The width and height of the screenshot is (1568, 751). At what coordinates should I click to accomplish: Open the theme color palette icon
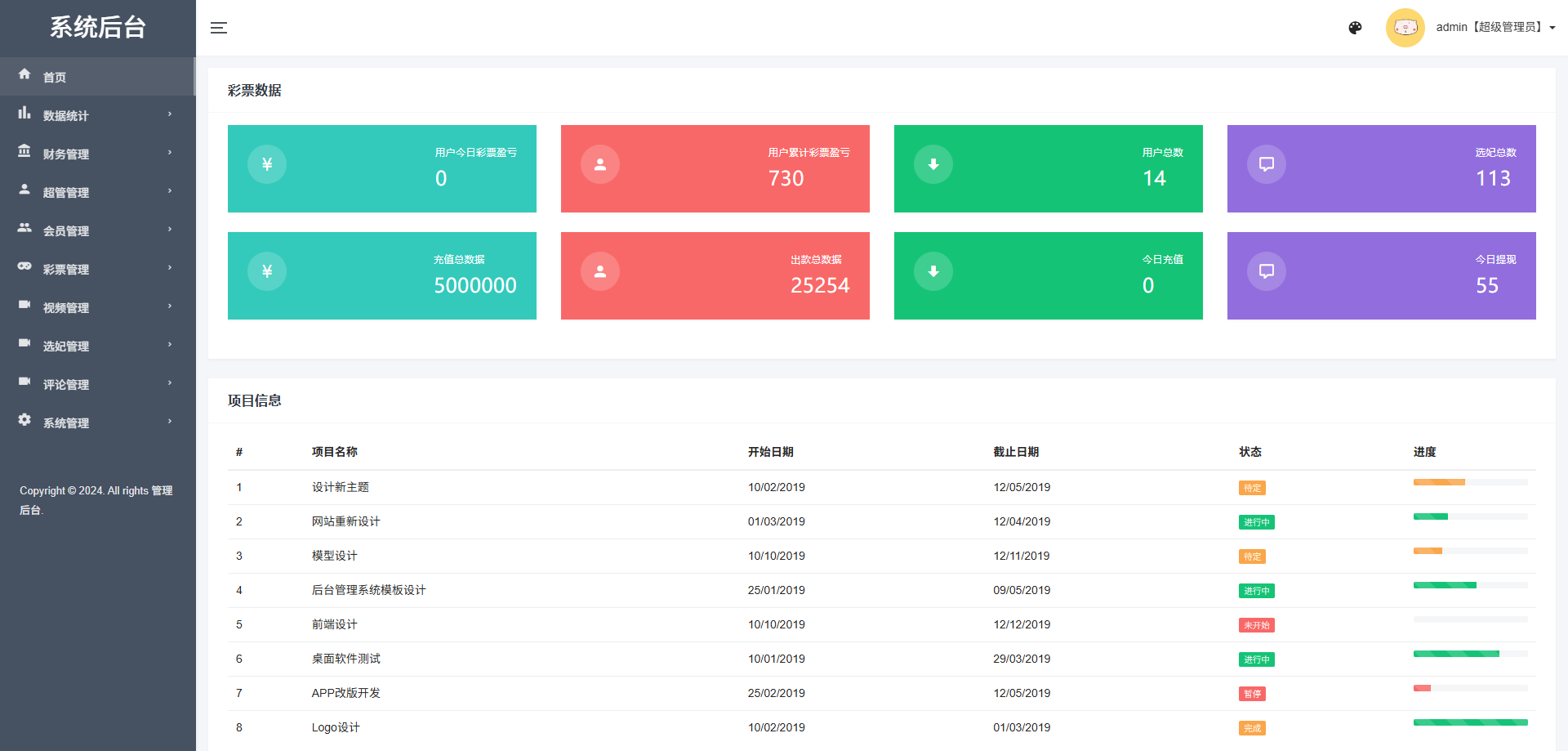pos(1355,28)
